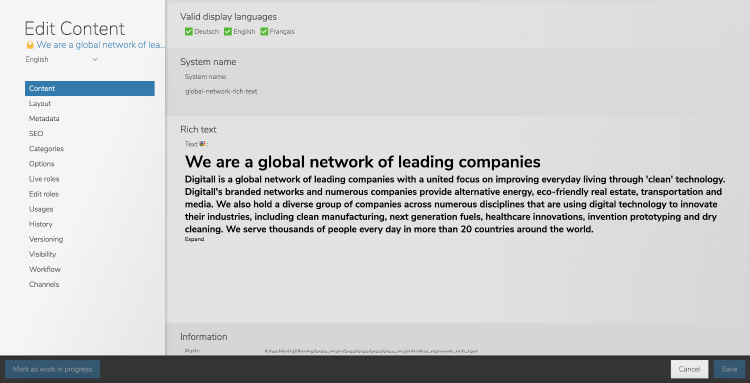Open the Layout section
This screenshot has width=750, height=383.
pos(40,104)
